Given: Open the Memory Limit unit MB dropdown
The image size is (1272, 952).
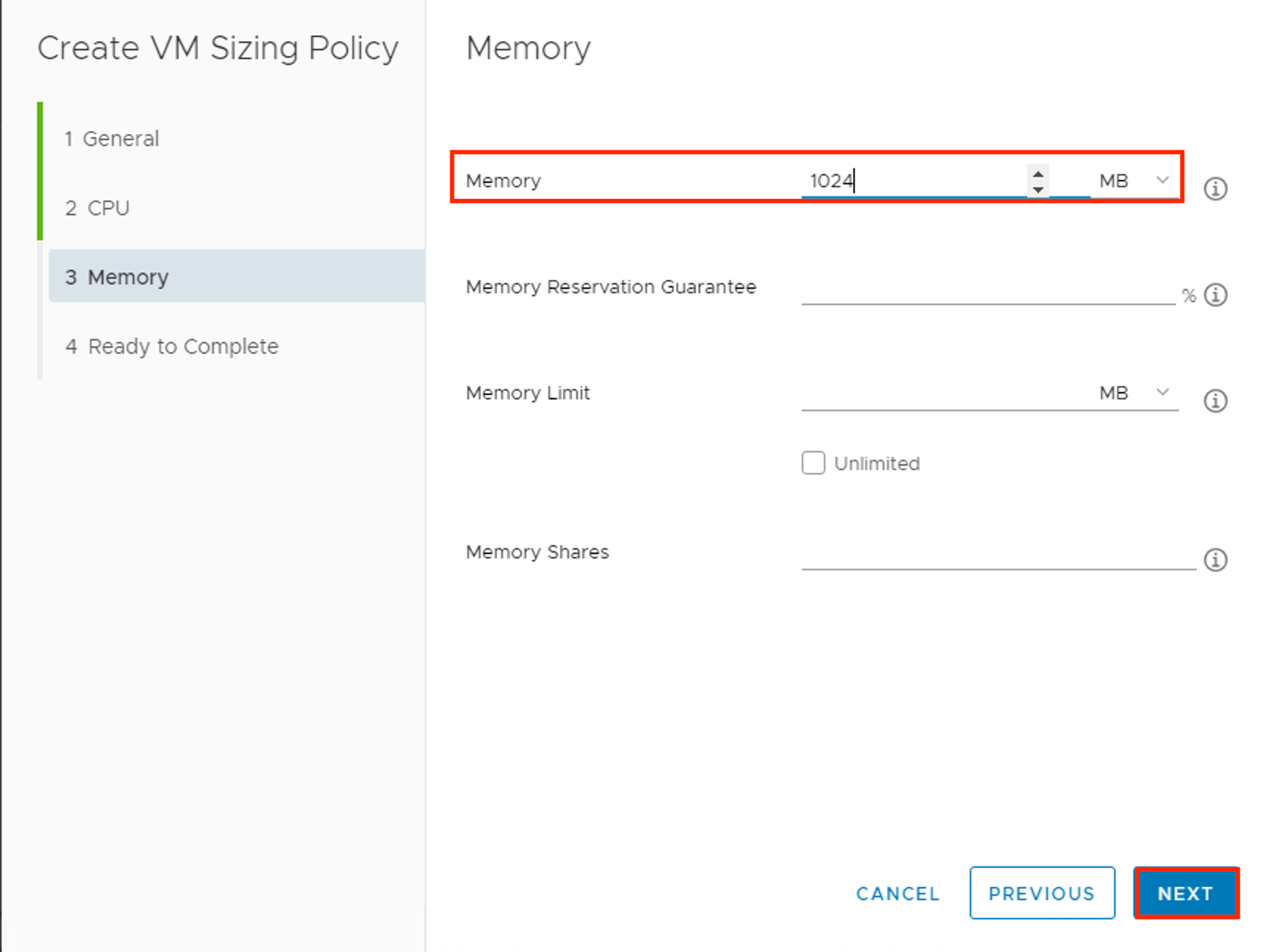Looking at the screenshot, I should pos(1133,393).
